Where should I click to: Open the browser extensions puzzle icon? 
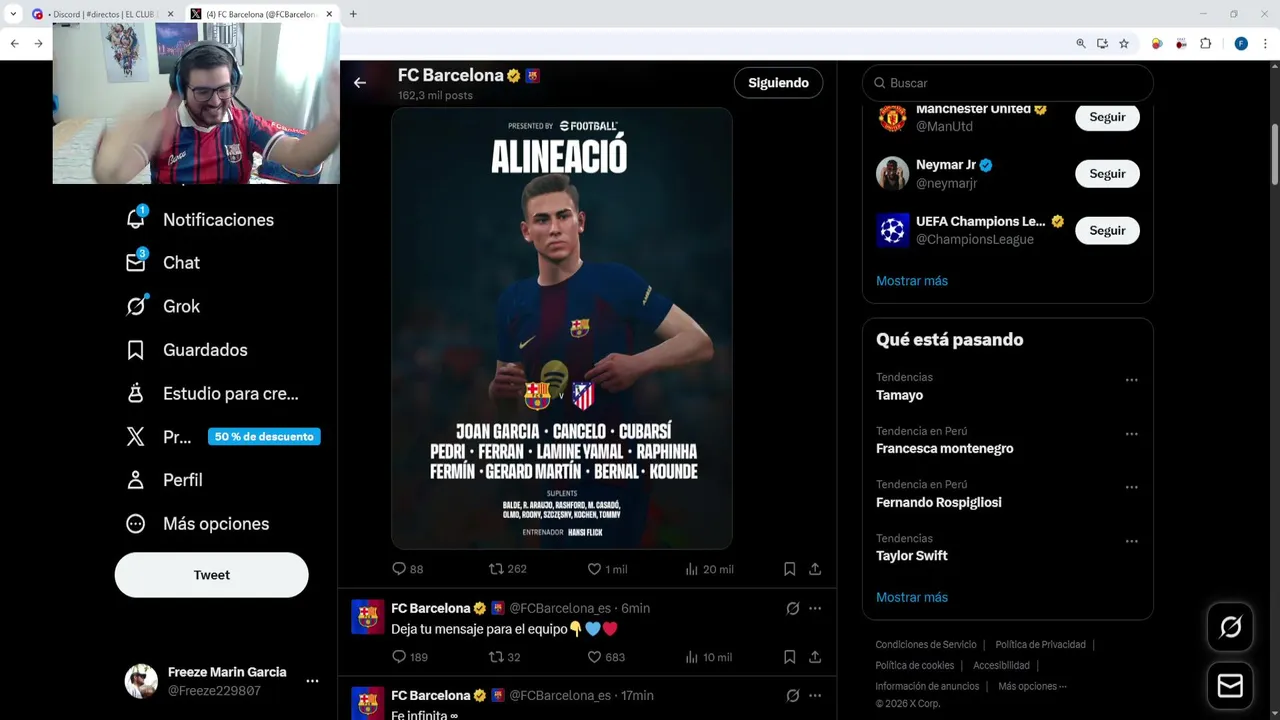(x=1205, y=44)
